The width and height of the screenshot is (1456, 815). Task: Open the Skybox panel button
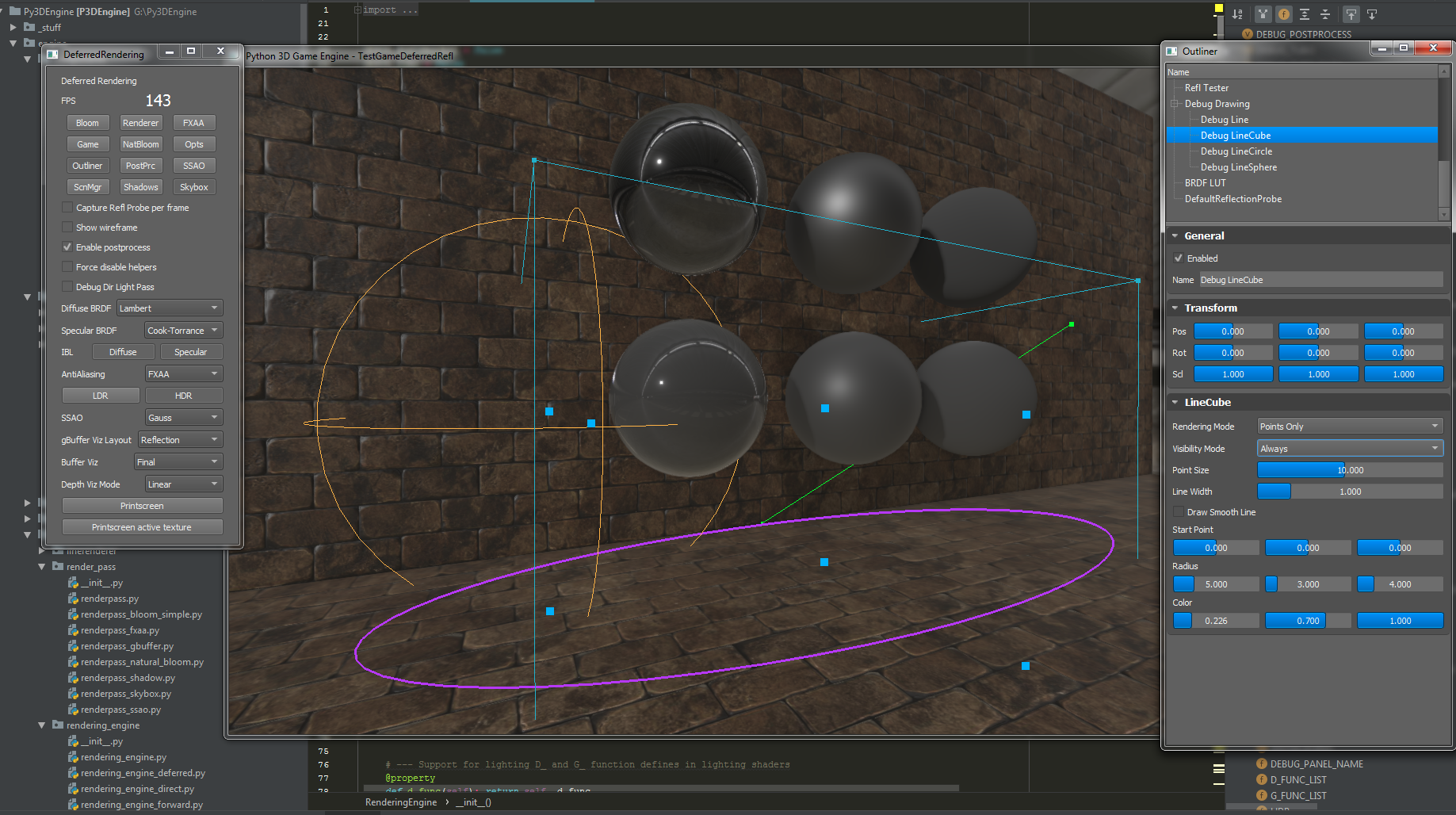[x=193, y=186]
